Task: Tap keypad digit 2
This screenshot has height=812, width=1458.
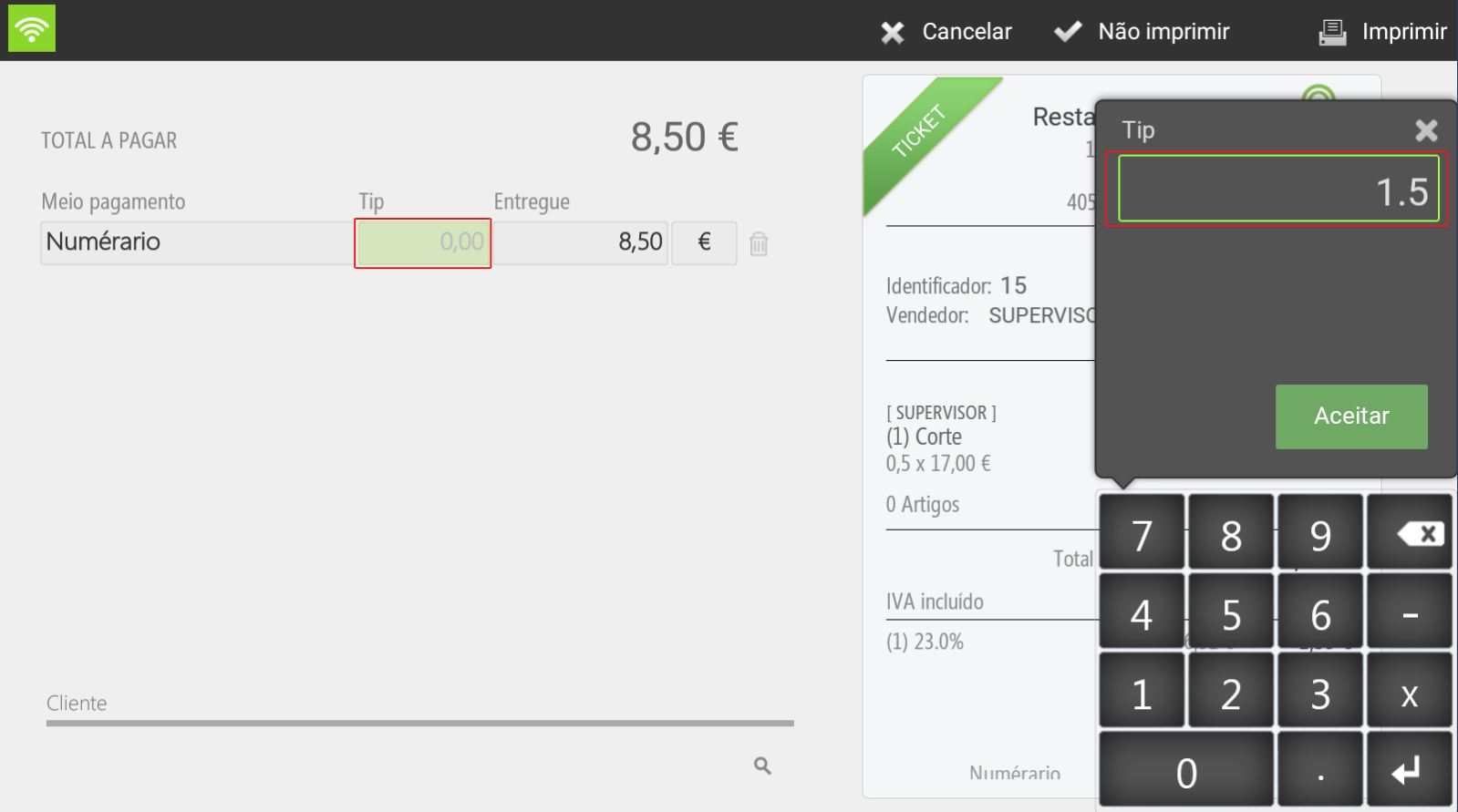Action: pyautogui.click(x=1231, y=691)
